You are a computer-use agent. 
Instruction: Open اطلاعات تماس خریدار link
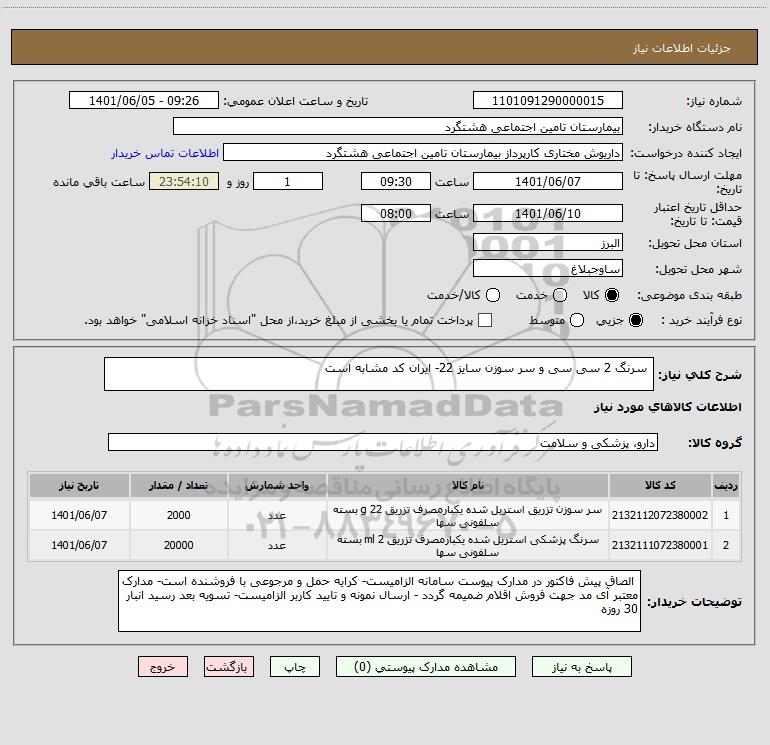[165, 153]
